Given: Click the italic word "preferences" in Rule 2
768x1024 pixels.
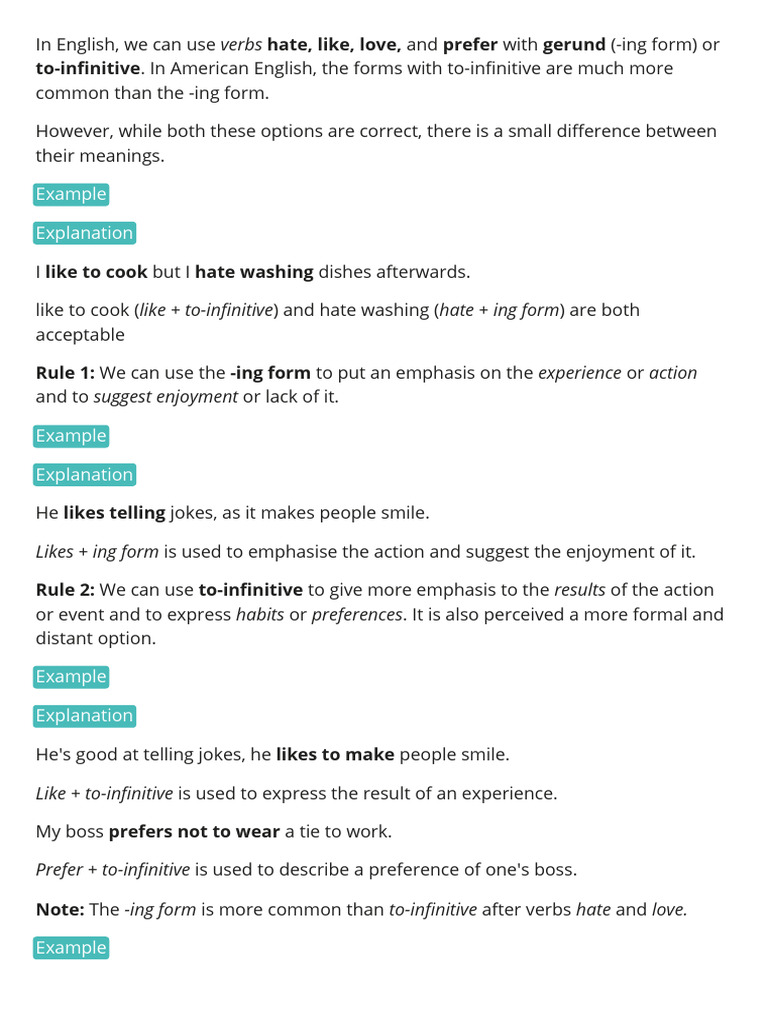Looking at the screenshot, I should [x=357, y=614].
